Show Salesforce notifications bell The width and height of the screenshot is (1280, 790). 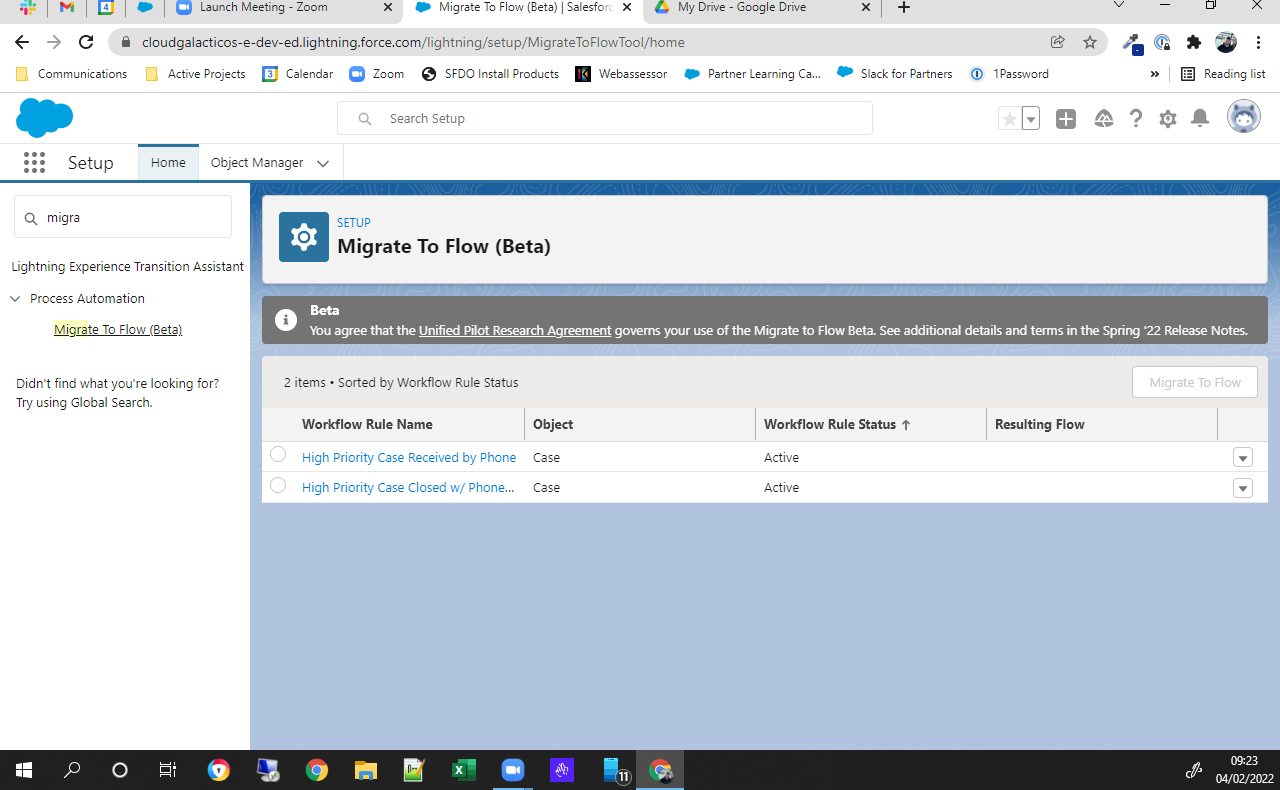(x=1201, y=119)
